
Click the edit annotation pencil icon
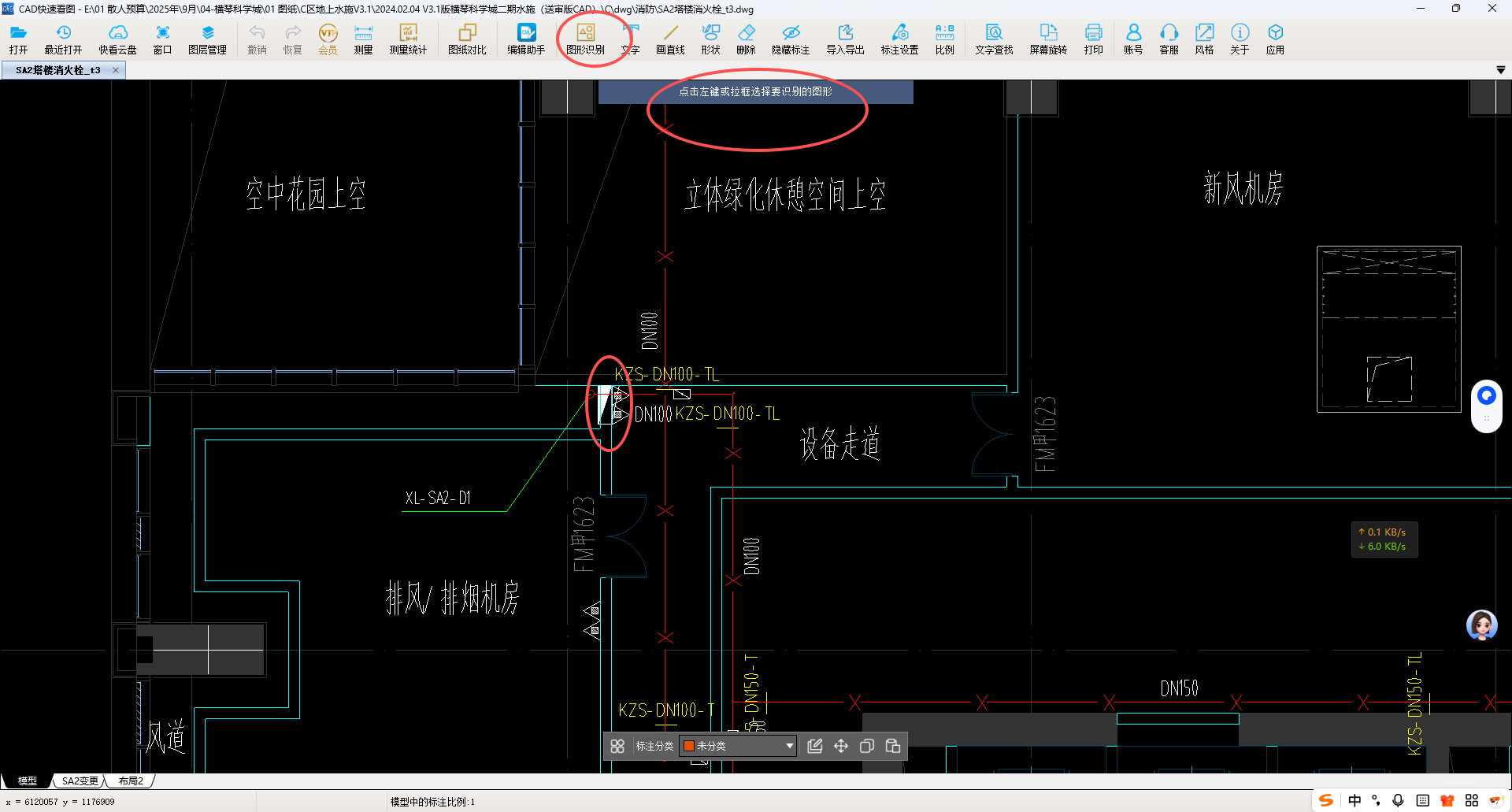pyautogui.click(x=815, y=746)
